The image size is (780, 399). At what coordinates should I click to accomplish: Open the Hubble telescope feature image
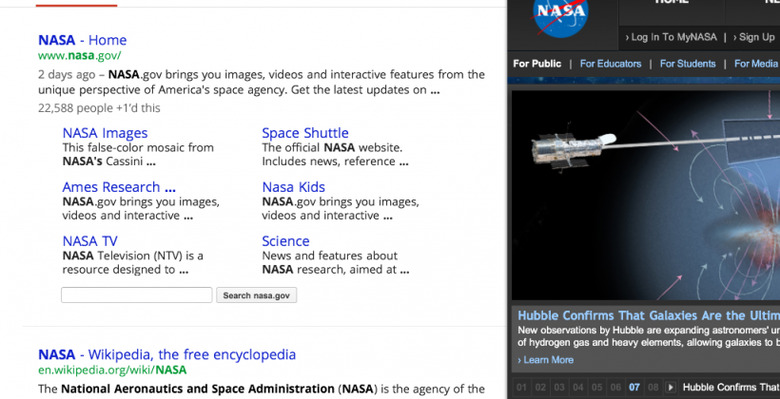[x=646, y=195]
